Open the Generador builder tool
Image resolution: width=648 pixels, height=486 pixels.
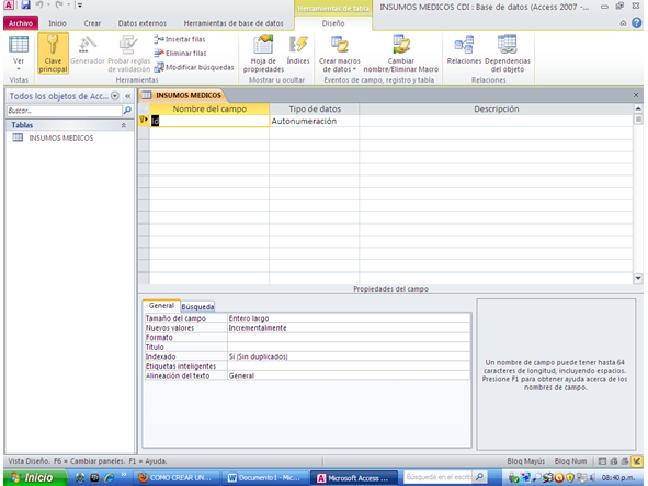tap(87, 51)
